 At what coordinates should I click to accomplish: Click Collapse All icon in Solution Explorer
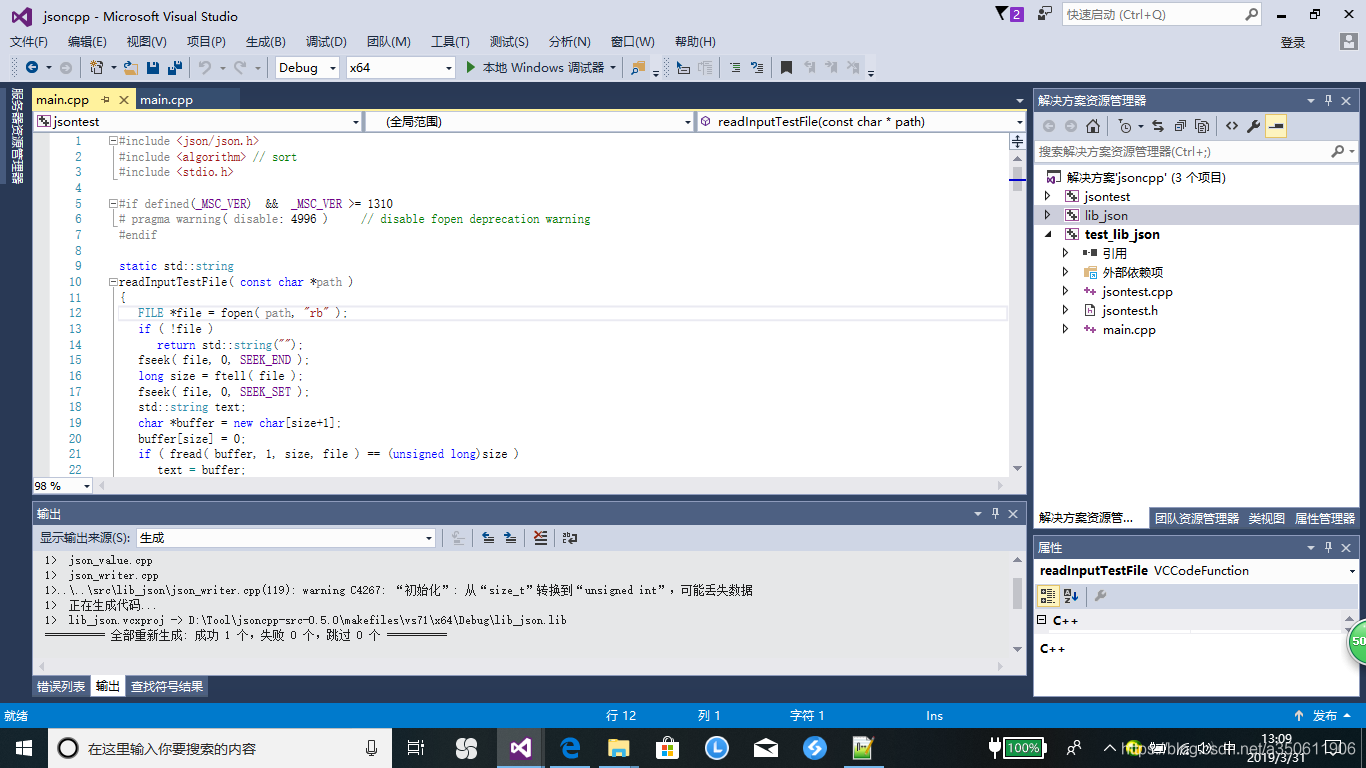[1180, 126]
